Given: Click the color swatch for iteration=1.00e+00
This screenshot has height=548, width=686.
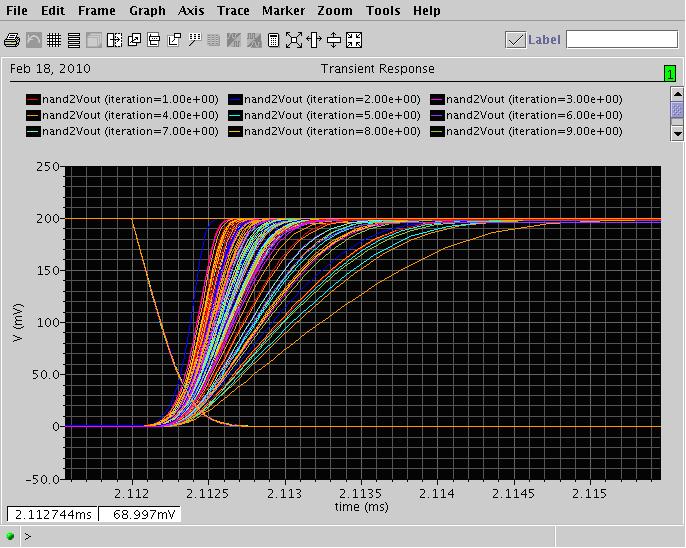Looking at the screenshot, I should coord(33,100).
